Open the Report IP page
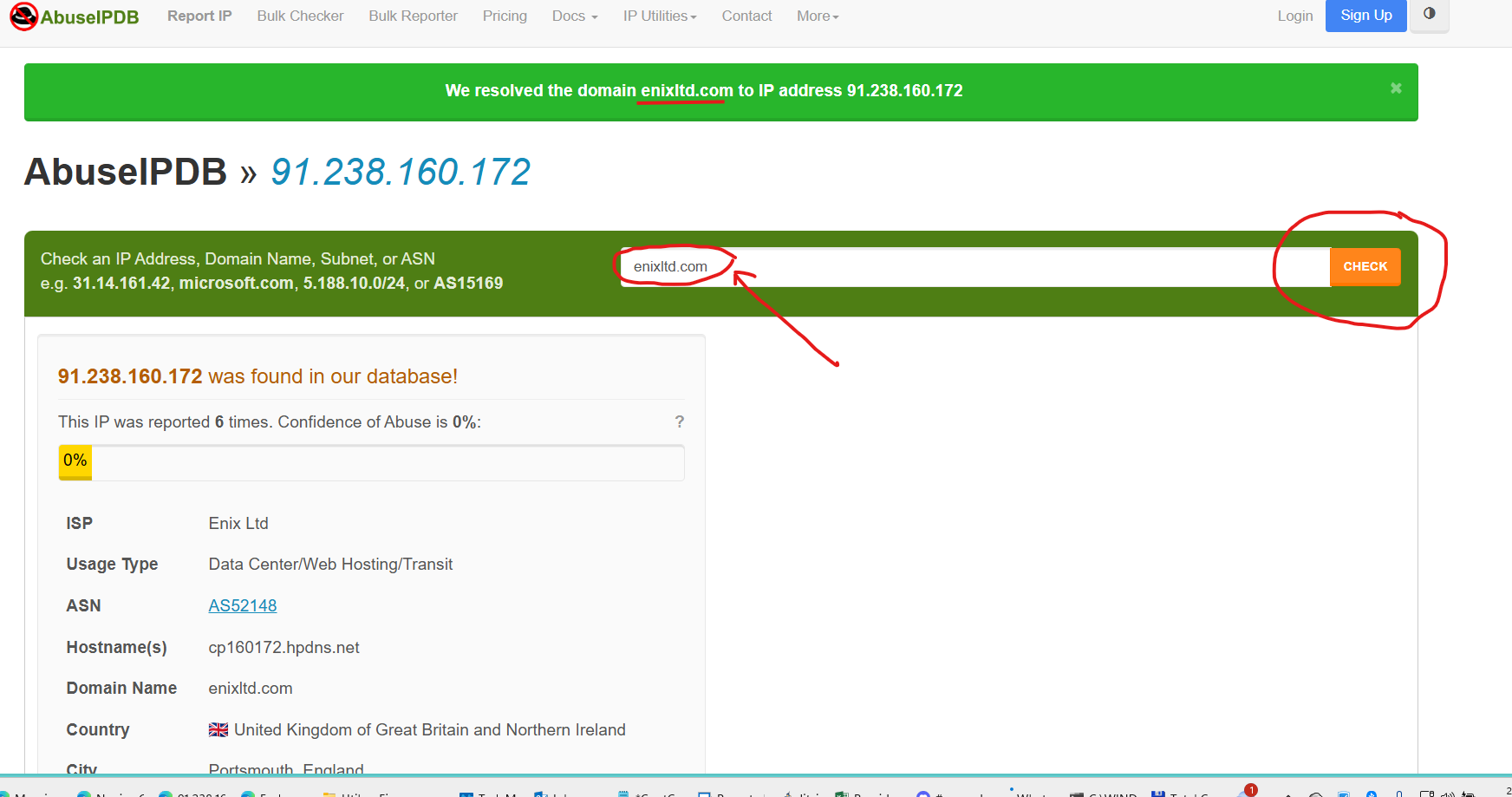Viewport: 1512px width, 797px height. [x=199, y=16]
